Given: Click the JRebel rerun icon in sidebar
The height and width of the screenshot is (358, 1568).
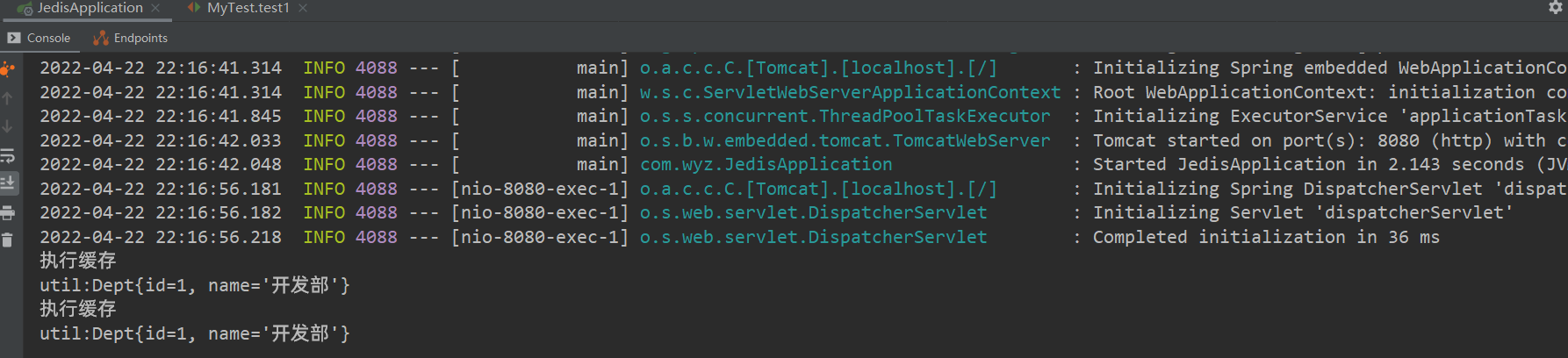Looking at the screenshot, I should point(7,68).
